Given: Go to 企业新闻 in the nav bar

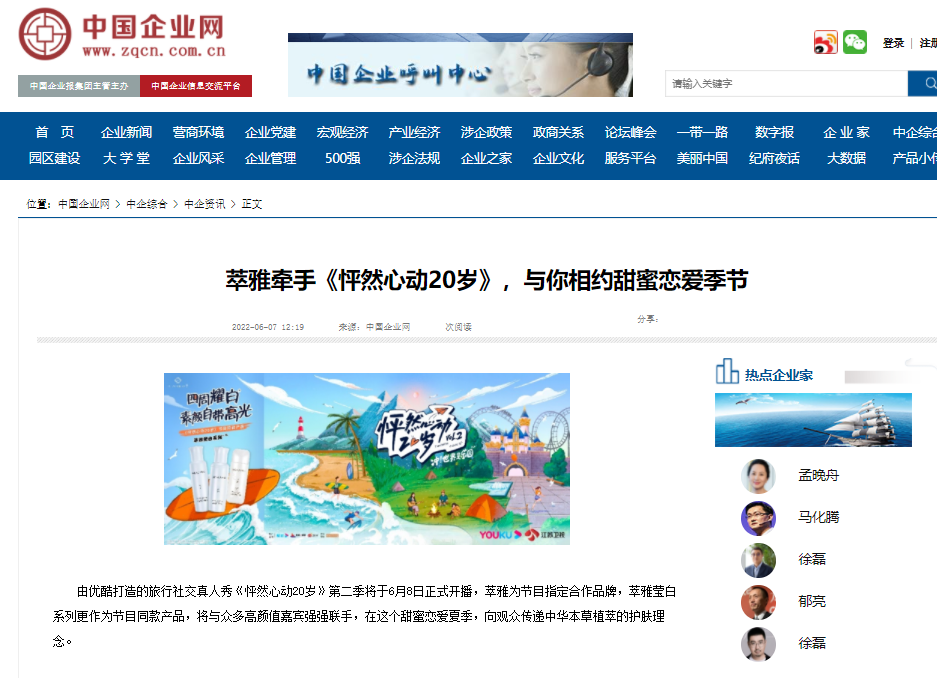Looking at the screenshot, I should tap(126, 132).
